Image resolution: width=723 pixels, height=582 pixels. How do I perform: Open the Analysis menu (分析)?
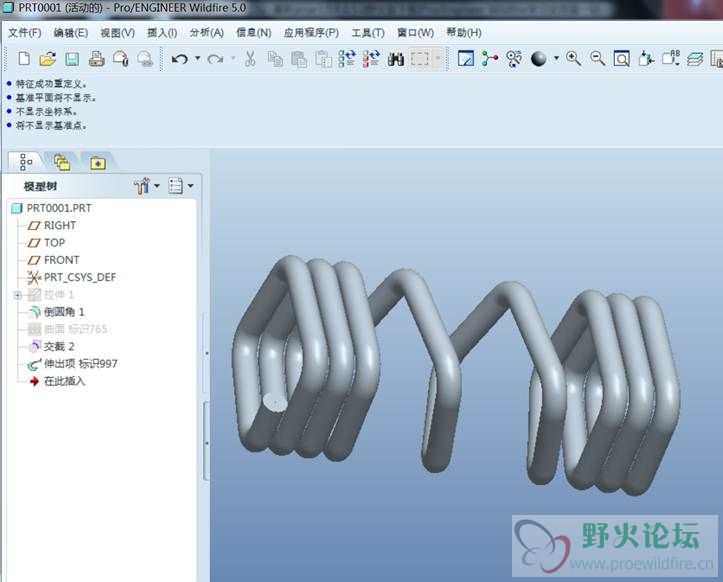[x=207, y=33]
